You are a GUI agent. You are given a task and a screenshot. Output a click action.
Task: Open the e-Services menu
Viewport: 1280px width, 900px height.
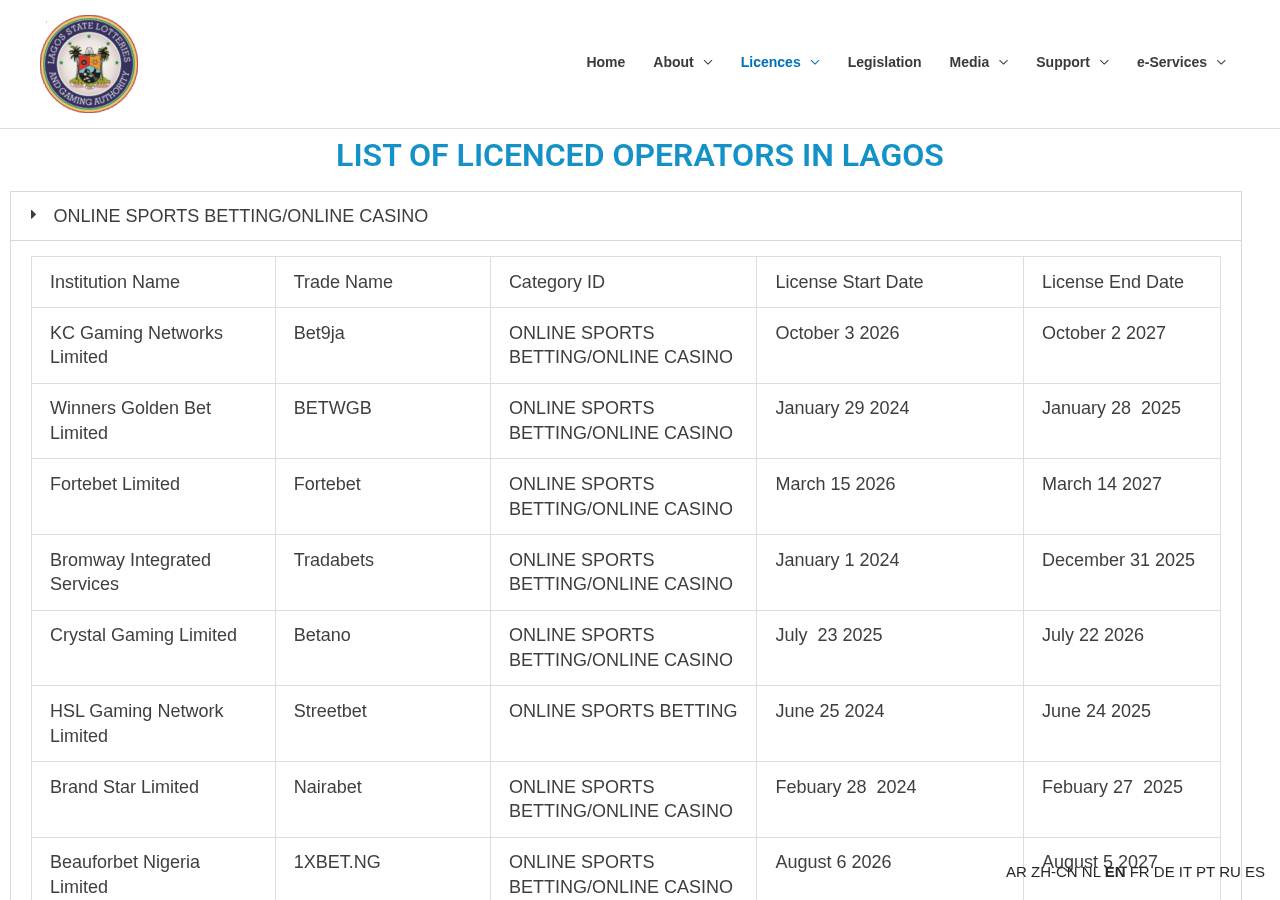point(1172,62)
